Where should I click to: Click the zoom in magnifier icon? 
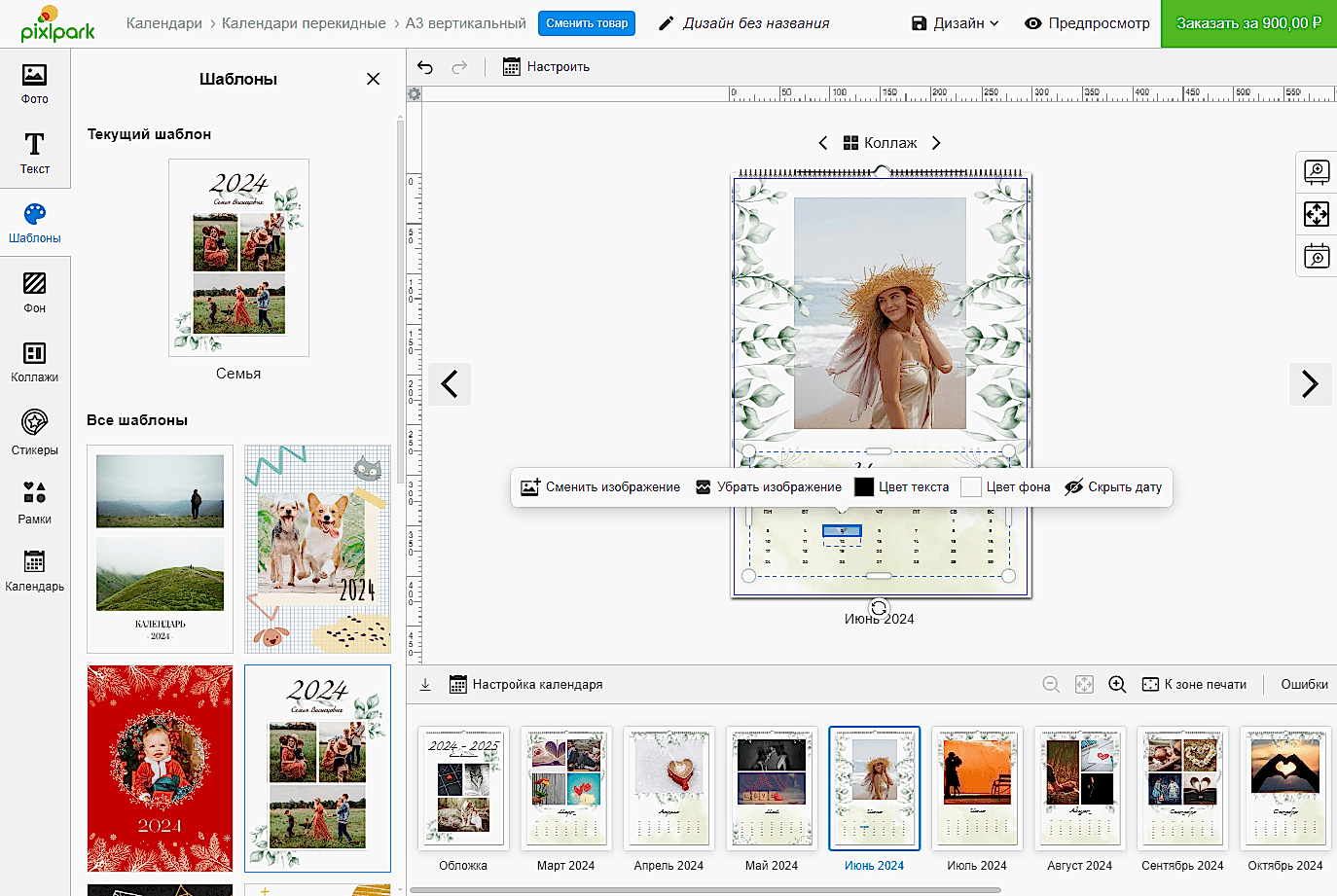[1117, 685]
